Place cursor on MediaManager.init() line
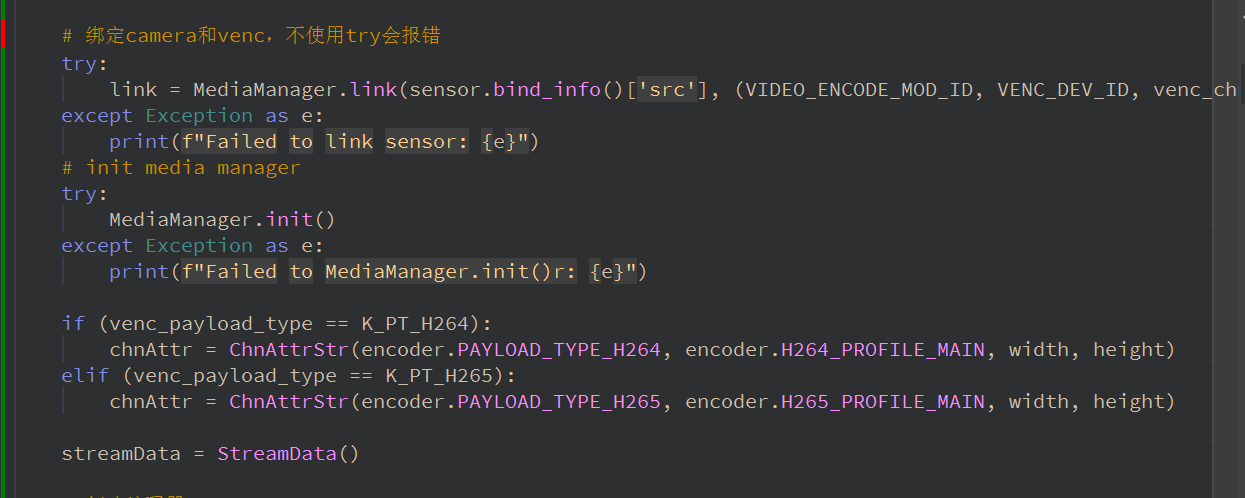Viewport: 1245px width, 498px height. [x=222, y=219]
